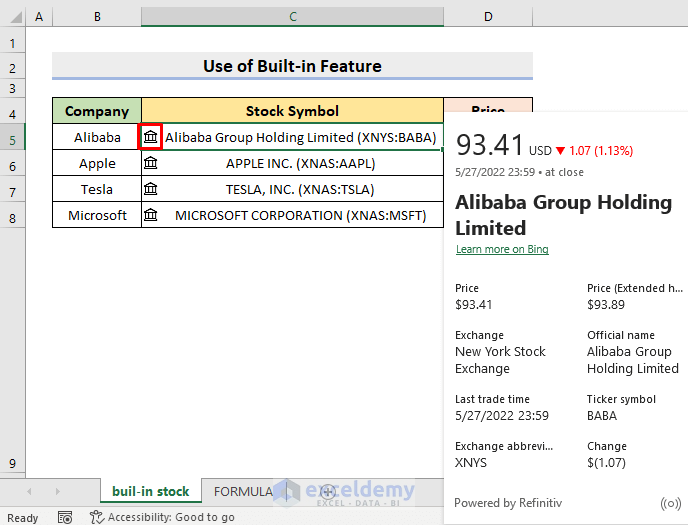The image size is (688, 525).
Task: Click the accessibility checker status icon
Action: coord(97,517)
